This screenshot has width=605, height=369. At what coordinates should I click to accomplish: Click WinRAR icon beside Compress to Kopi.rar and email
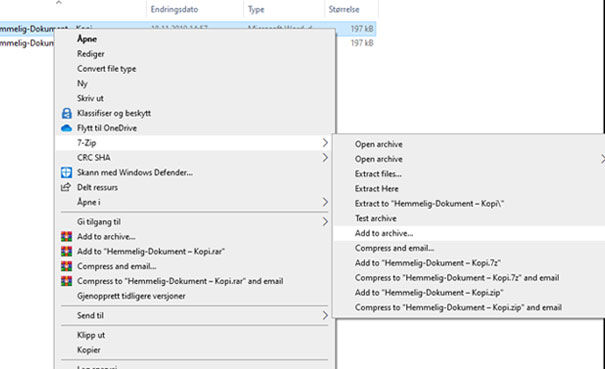pos(66,281)
